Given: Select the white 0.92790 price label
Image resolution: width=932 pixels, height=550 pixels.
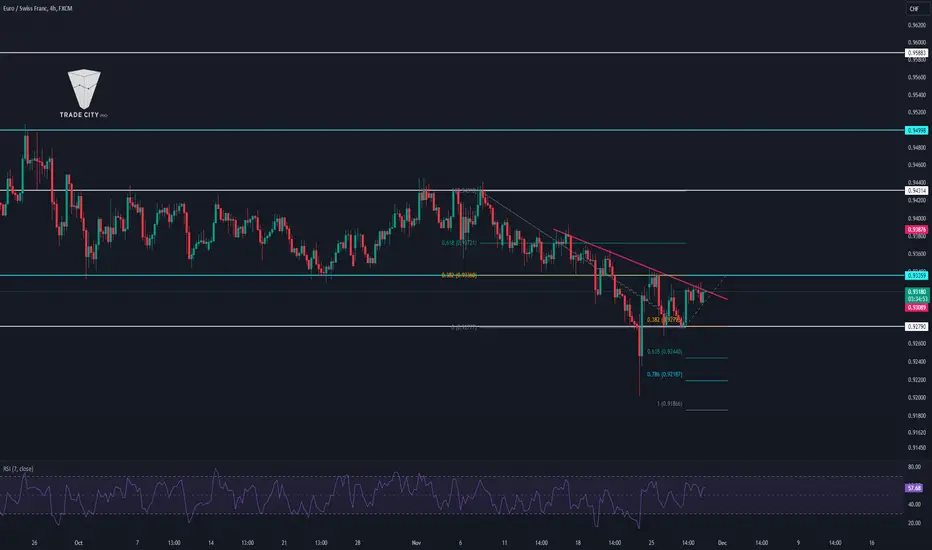Looking at the screenshot, I should [x=917, y=327].
